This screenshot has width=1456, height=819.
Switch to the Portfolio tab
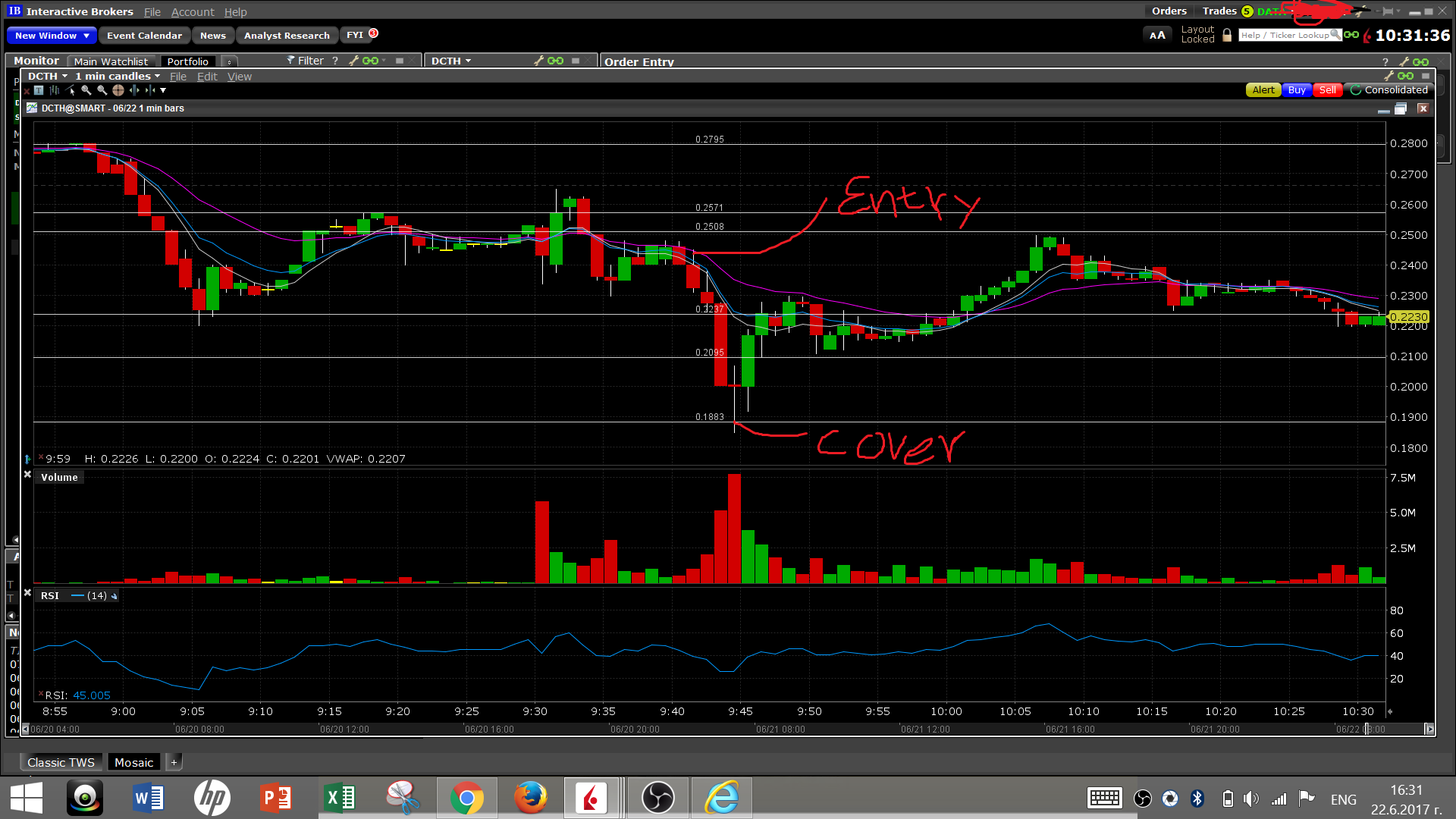(x=187, y=61)
